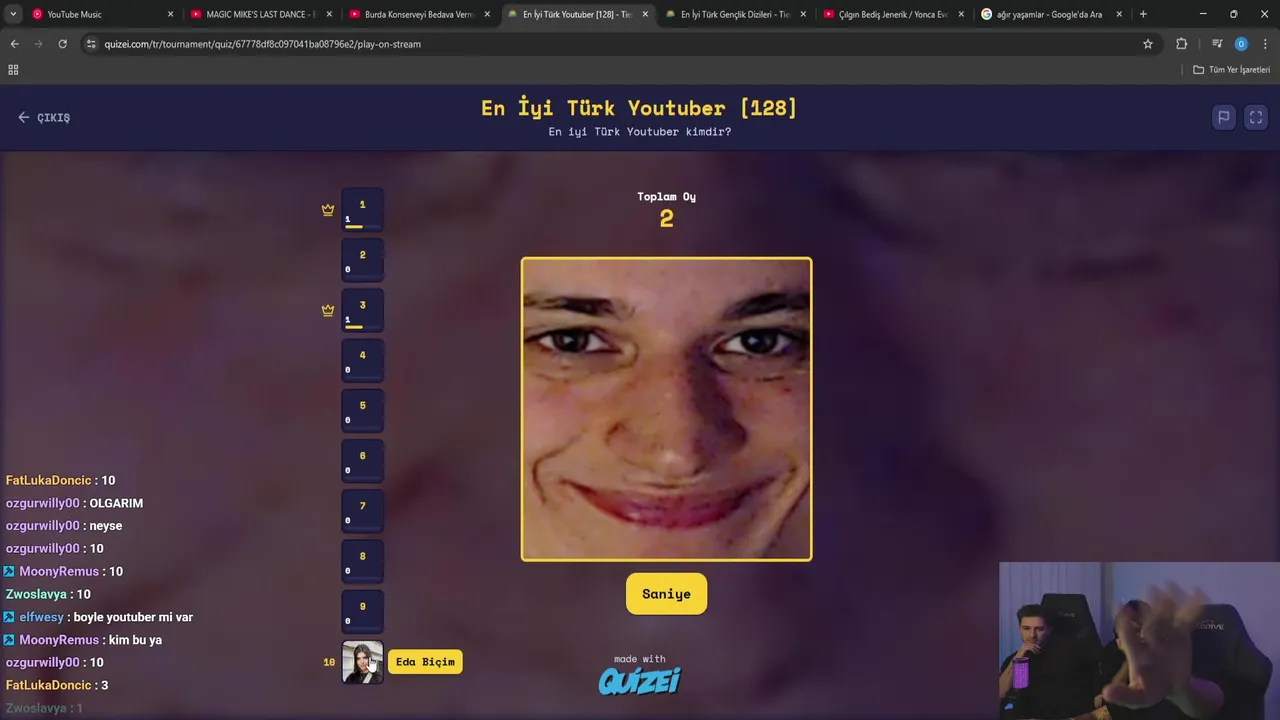Screen dimensions: 1280x720
Task: Reload the quizei page
Action: (x=62, y=44)
